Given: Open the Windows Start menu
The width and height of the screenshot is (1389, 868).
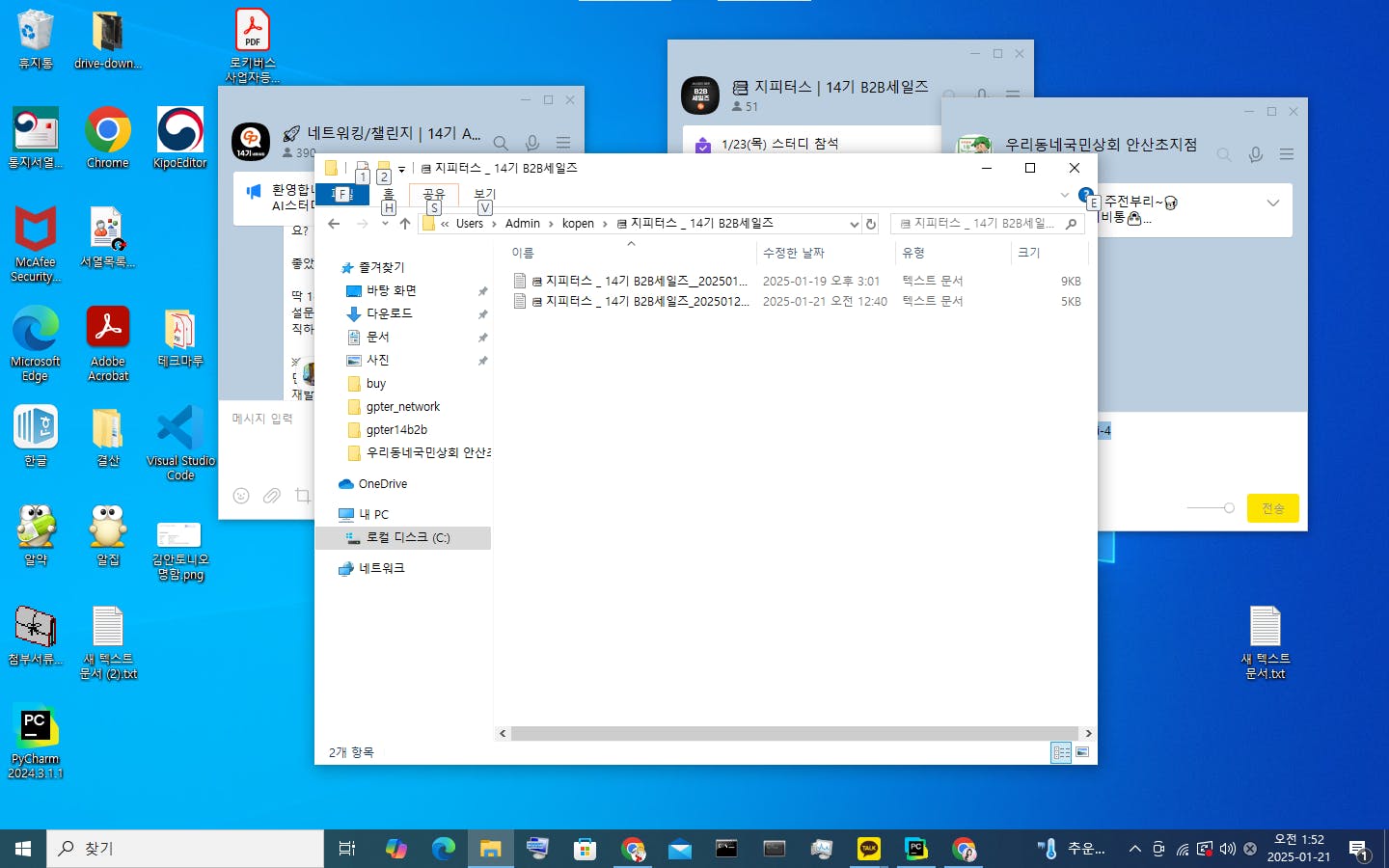Looking at the screenshot, I should click(23, 849).
